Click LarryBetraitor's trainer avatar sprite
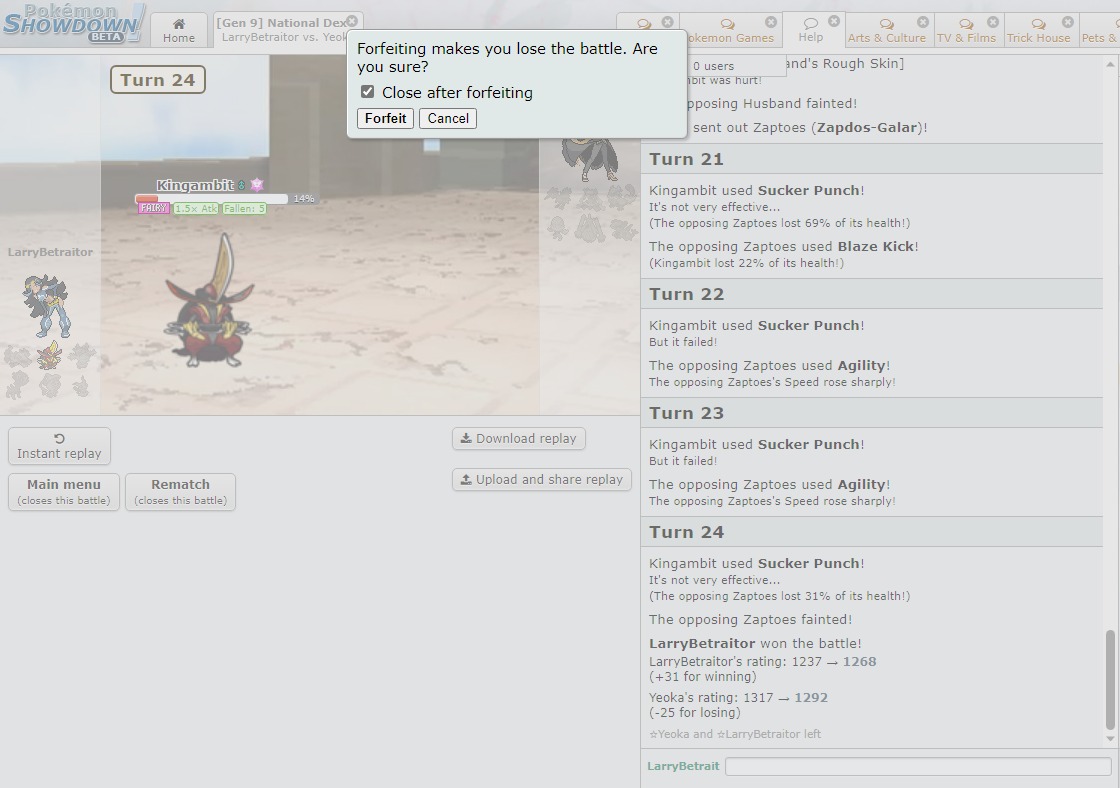Screen dimensions: 1120x788 point(48,305)
